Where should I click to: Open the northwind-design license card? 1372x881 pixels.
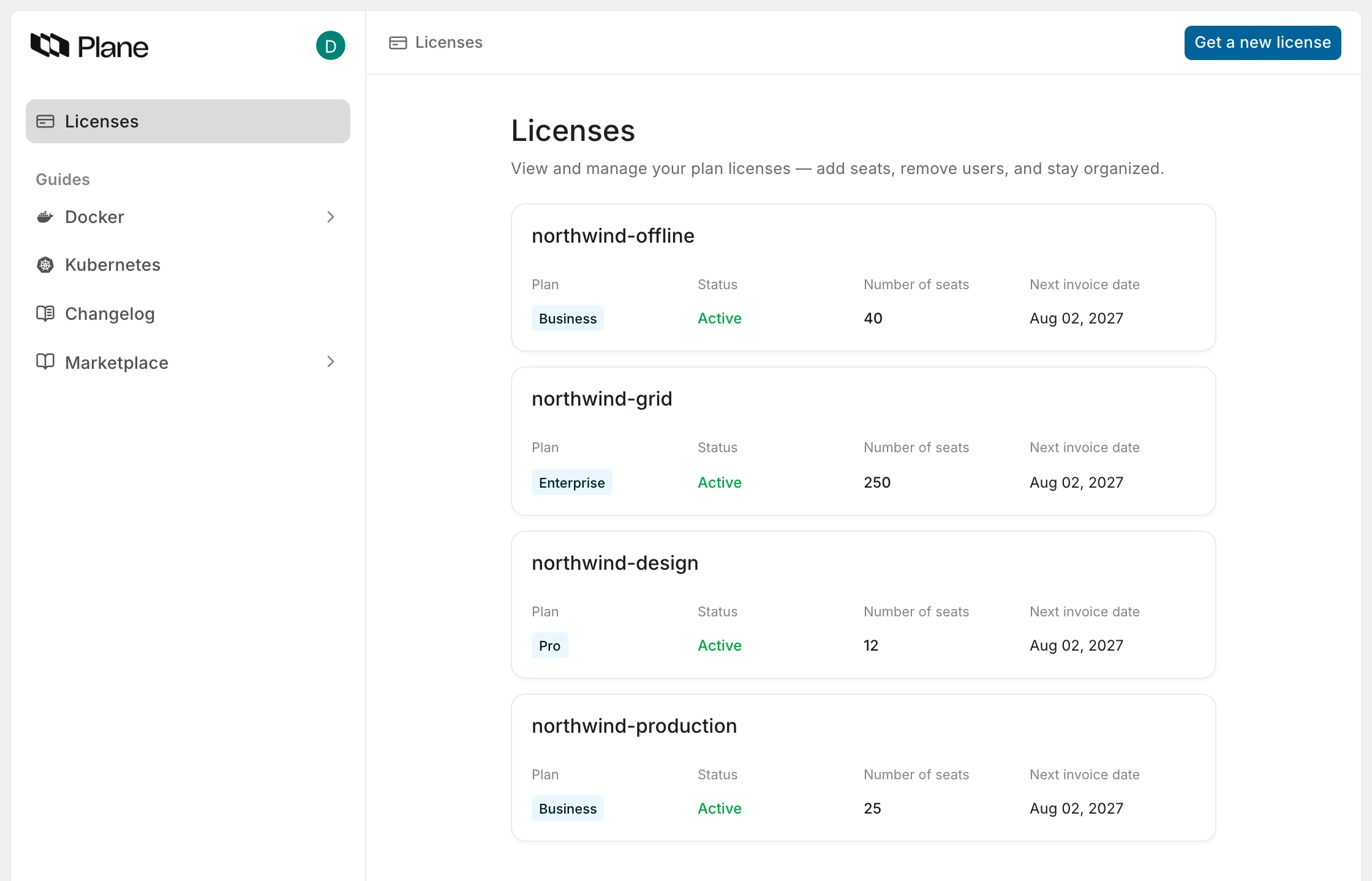point(864,605)
